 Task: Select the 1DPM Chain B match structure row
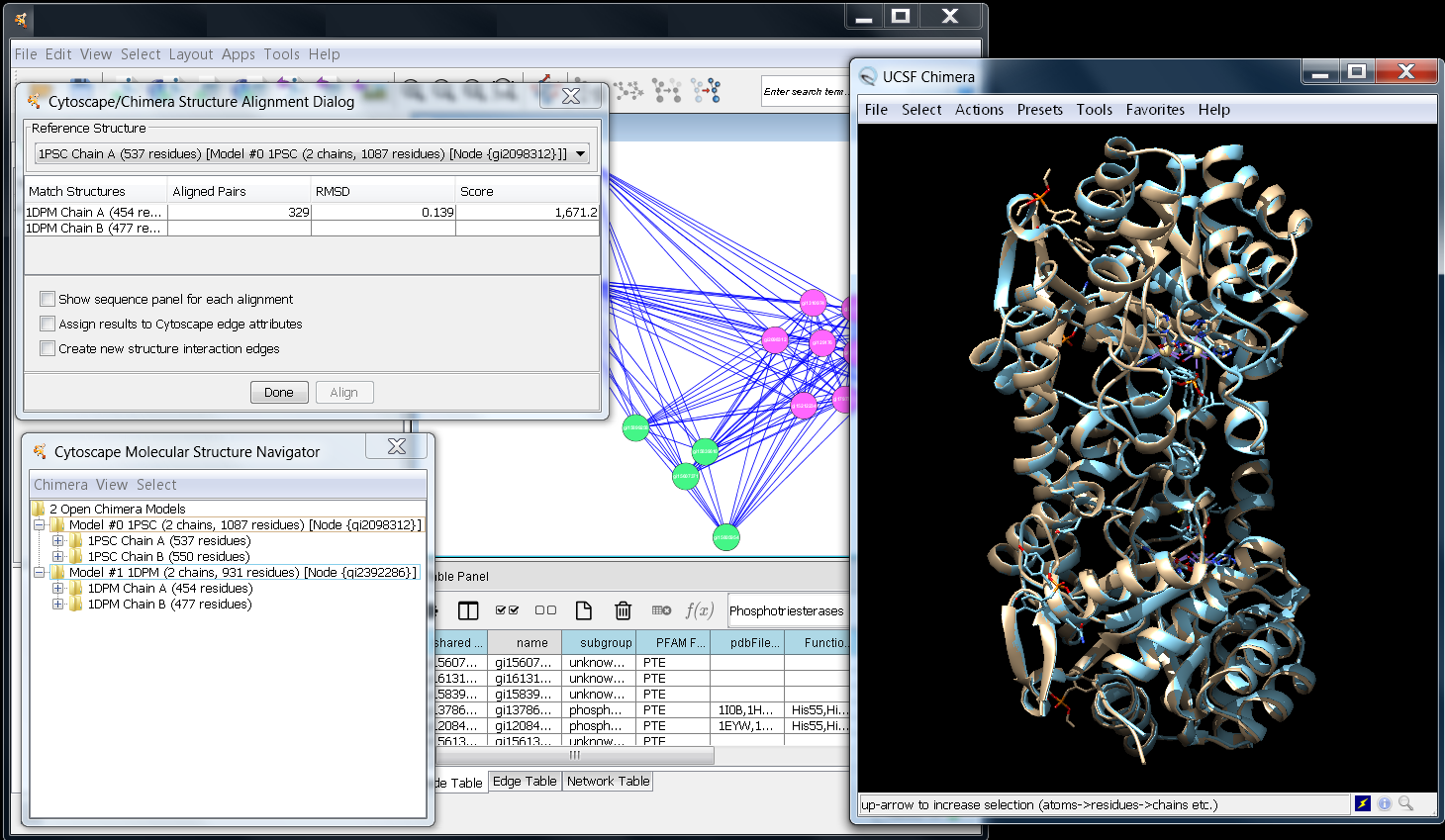(x=94, y=229)
